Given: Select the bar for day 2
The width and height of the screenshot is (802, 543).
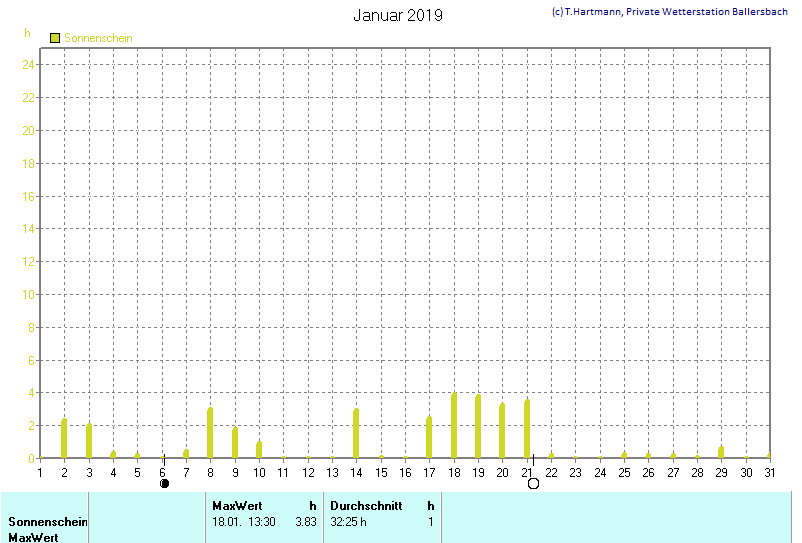Looking at the screenshot, I should (x=64, y=438).
